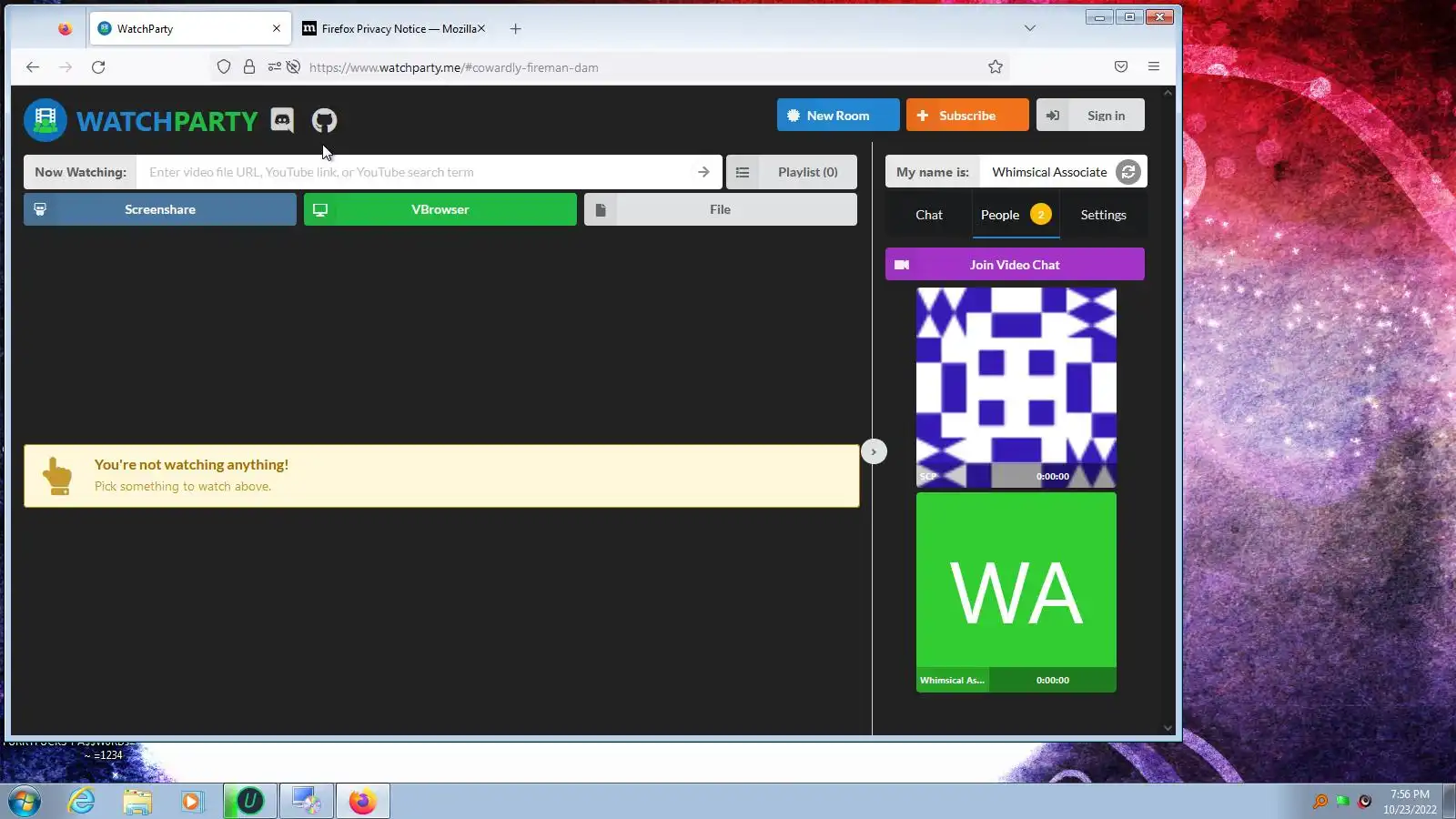1456x819 pixels.
Task: Open the green U app in taskbar
Action: coord(249,802)
